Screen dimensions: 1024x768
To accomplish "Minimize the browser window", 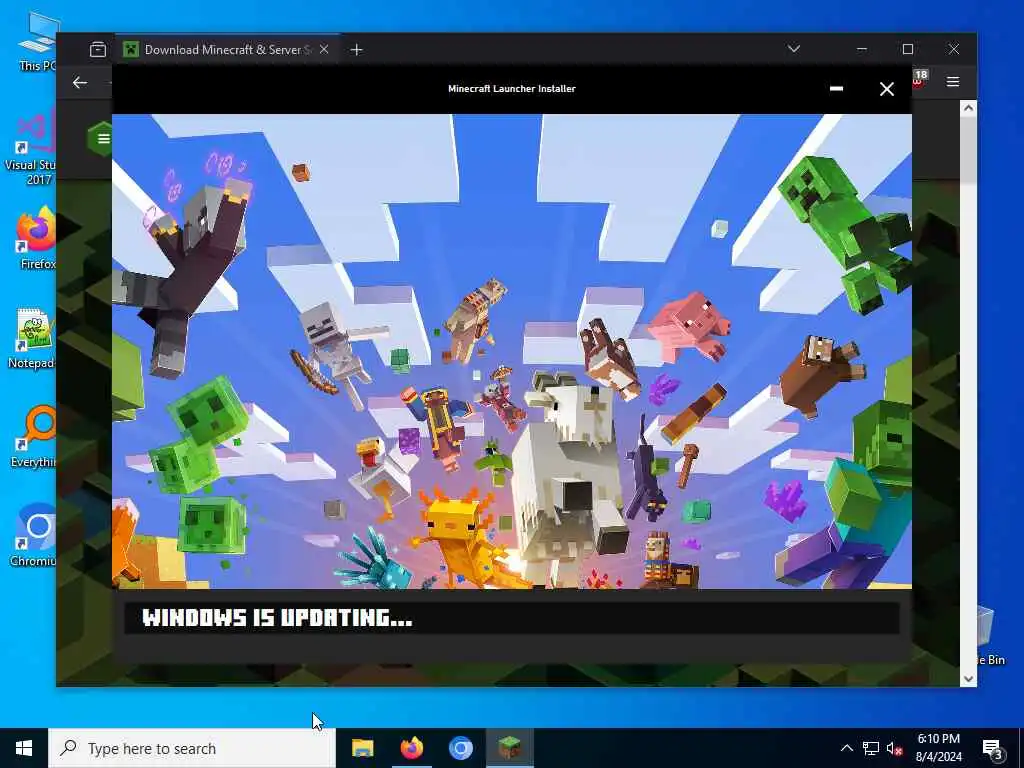I will [x=862, y=49].
